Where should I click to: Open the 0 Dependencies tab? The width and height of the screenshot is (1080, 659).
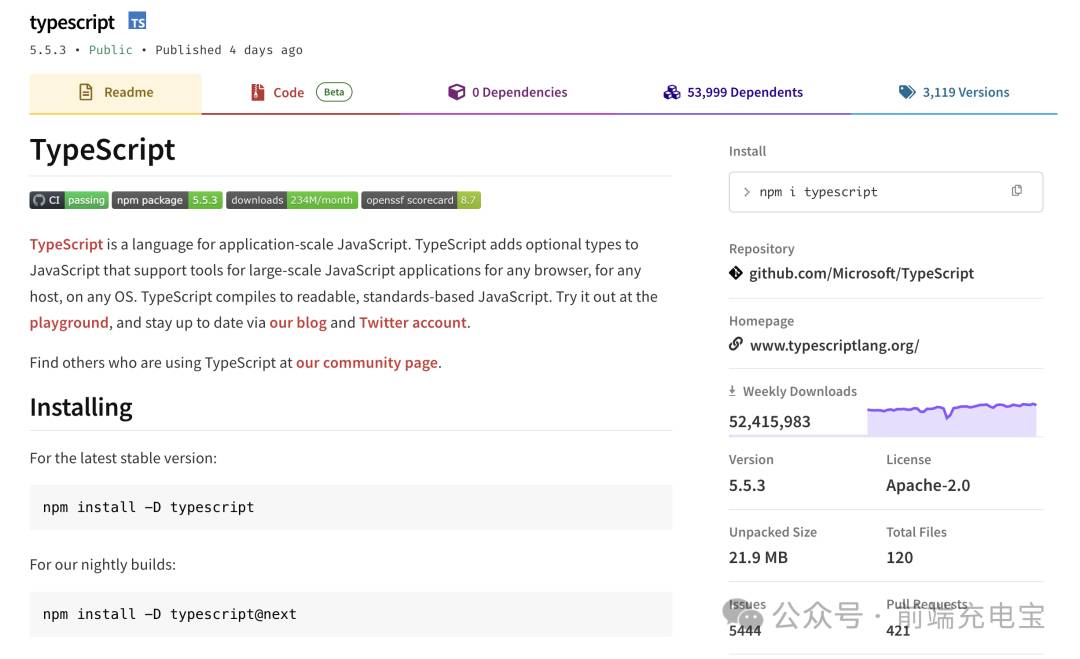tap(508, 92)
